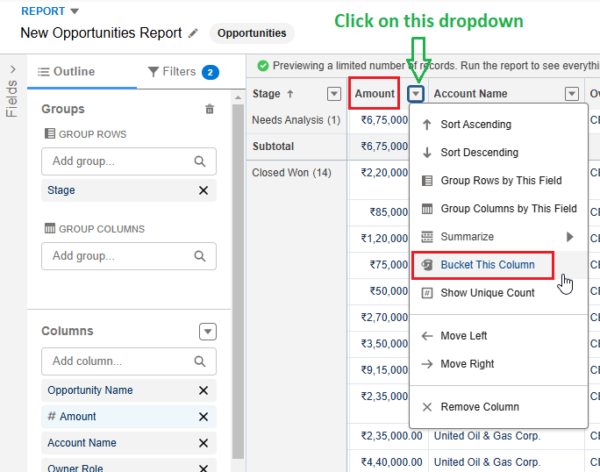600x472 pixels.
Task: Open the Columns section dropdown menu
Action: tap(208, 332)
